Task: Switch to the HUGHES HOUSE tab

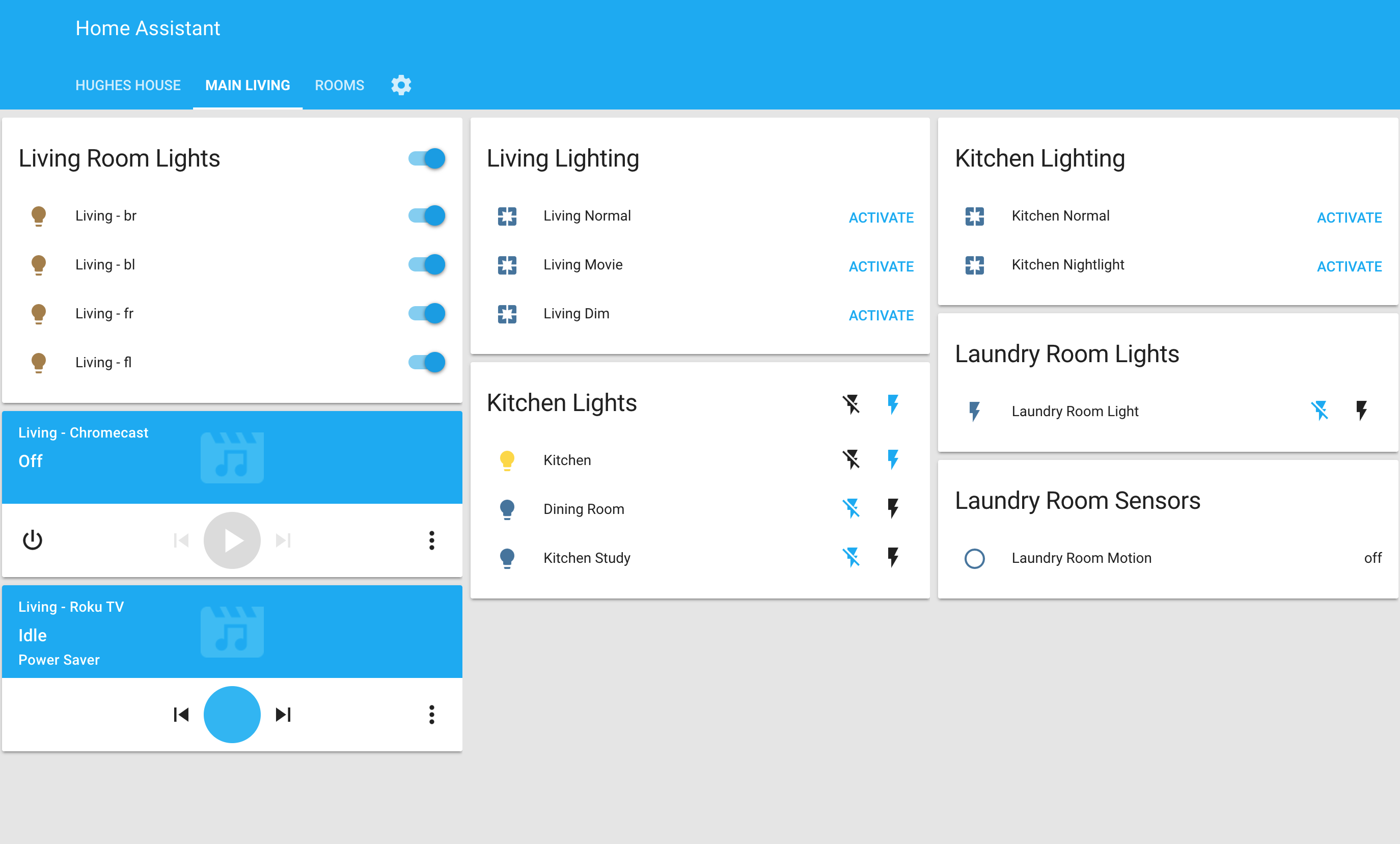Action: [x=128, y=85]
